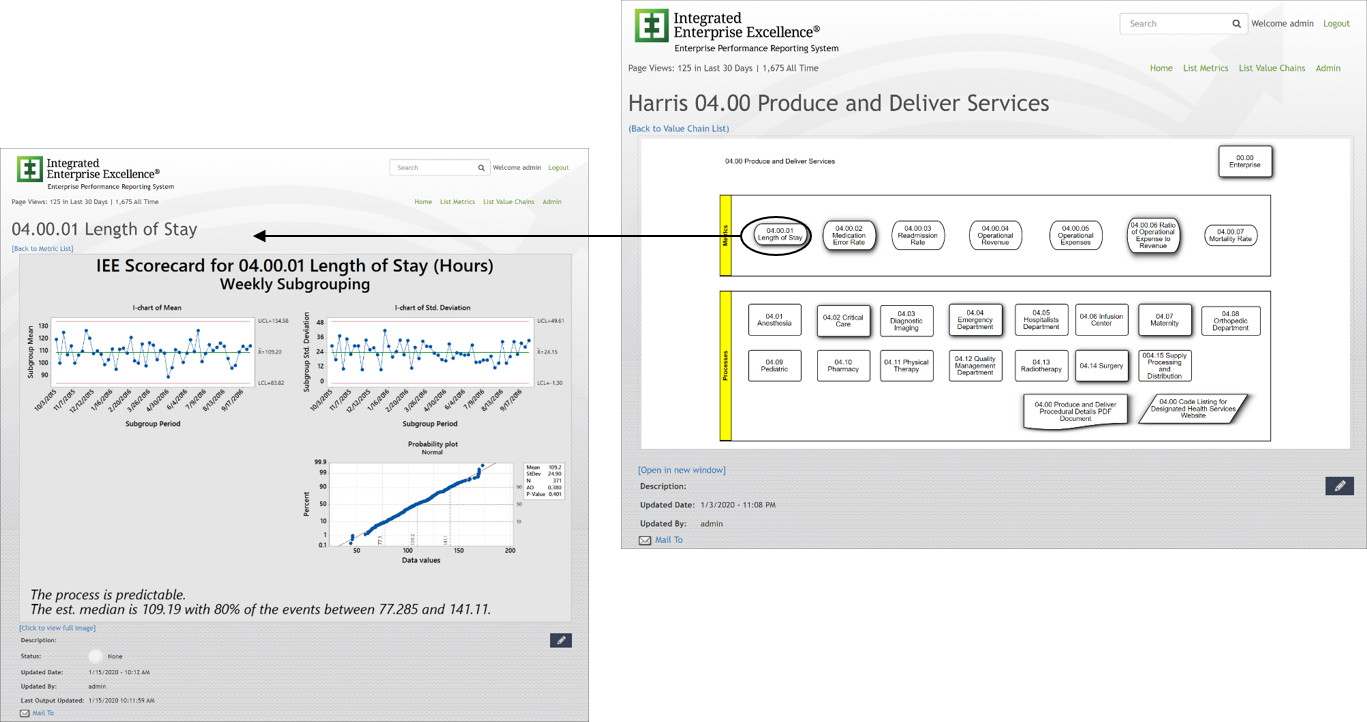The height and width of the screenshot is (722, 1367).
Task: Click the link to view the full scorecard image
Action: (57, 628)
